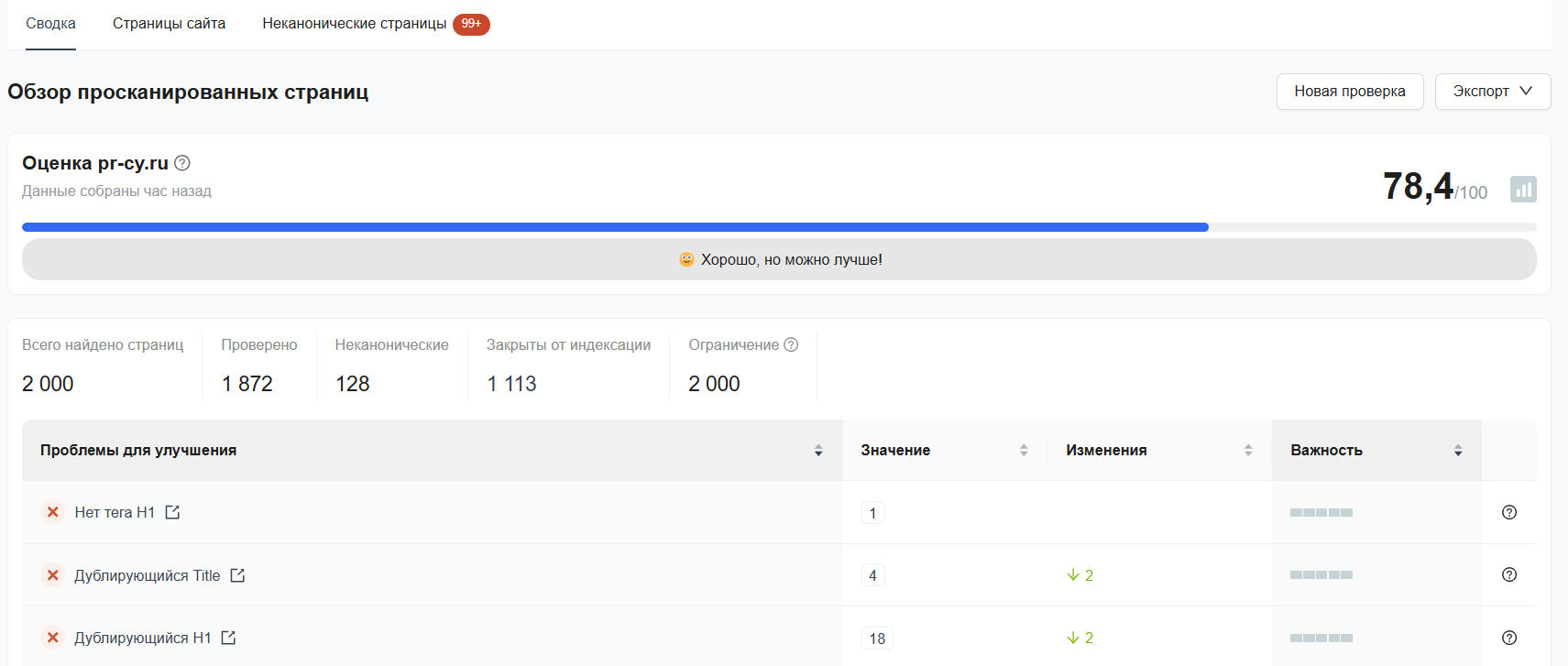Click importance bar in Дублирующийся Title row

(x=1321, y=575)
